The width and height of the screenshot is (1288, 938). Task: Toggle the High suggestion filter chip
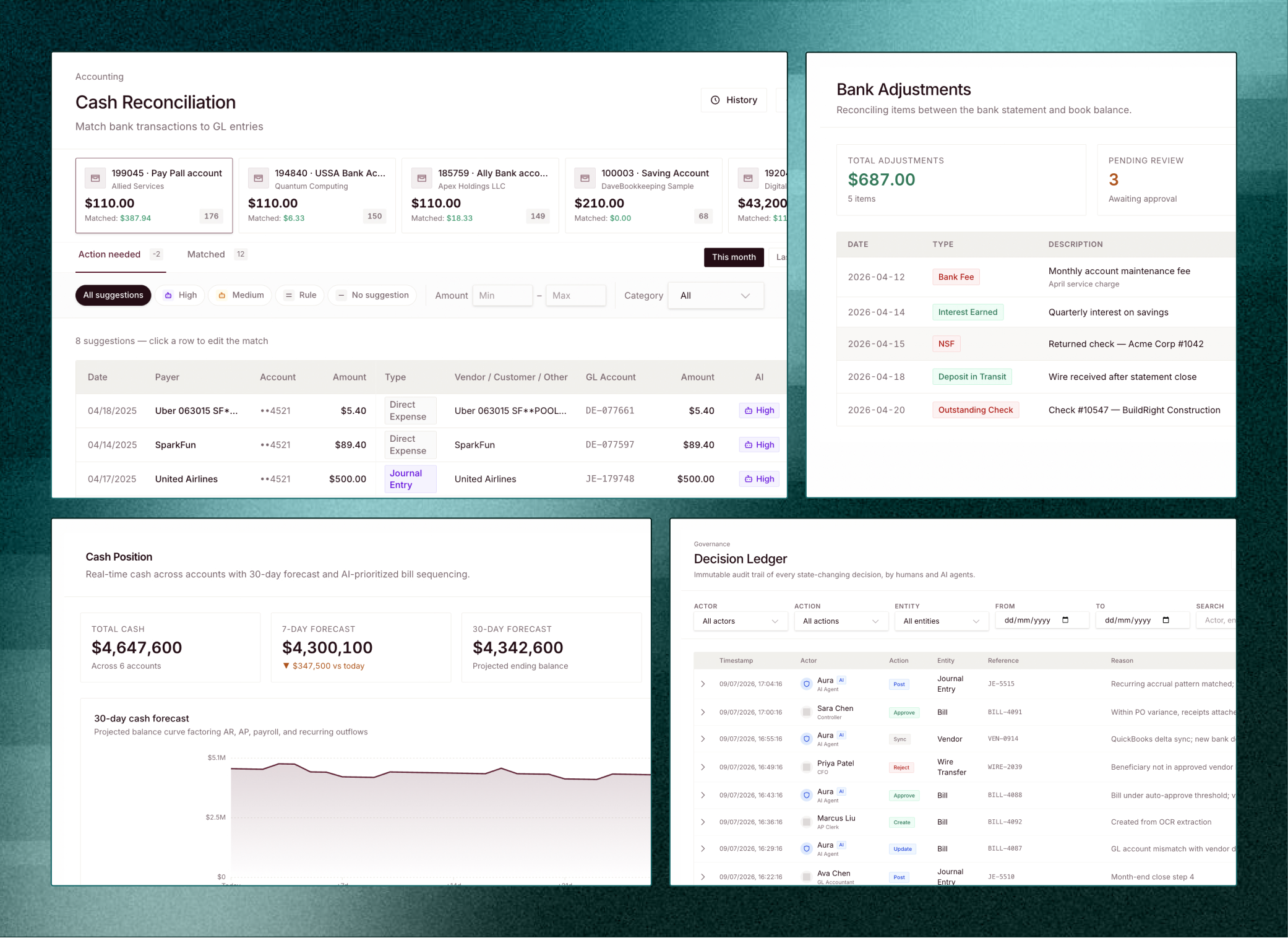coord(180,296)
